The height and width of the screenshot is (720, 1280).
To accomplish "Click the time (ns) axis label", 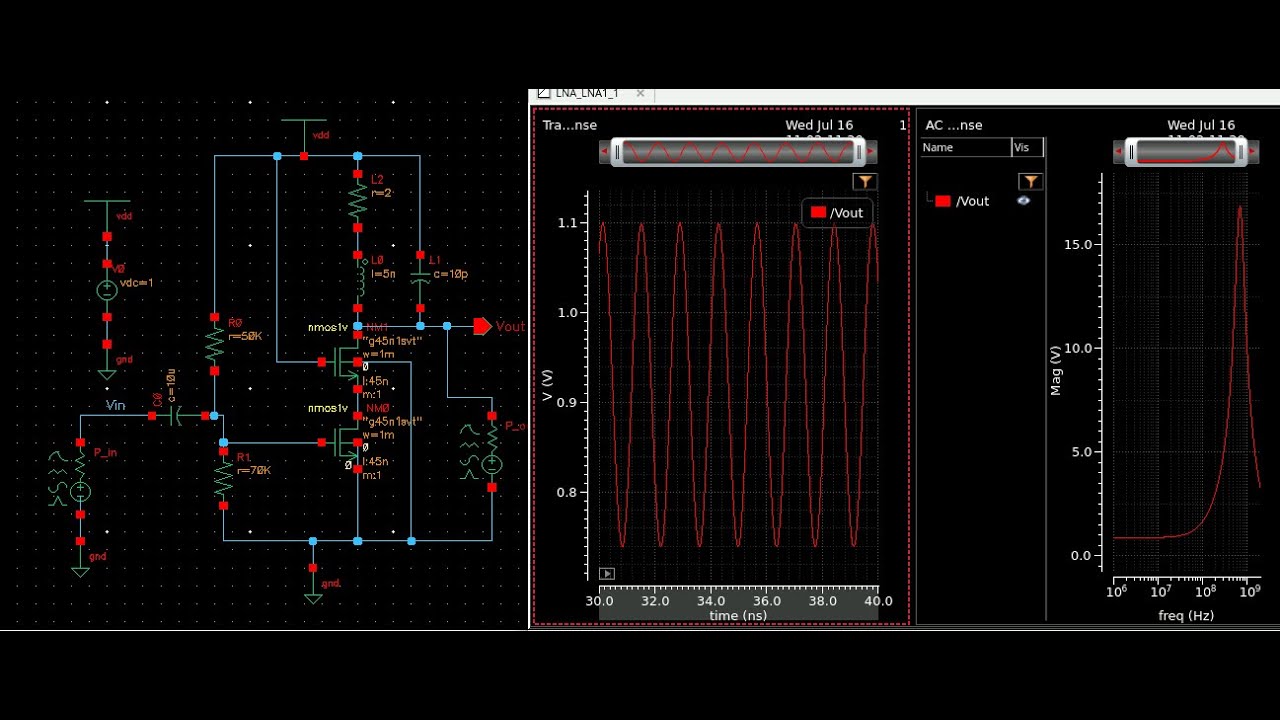I will [737, 615].
